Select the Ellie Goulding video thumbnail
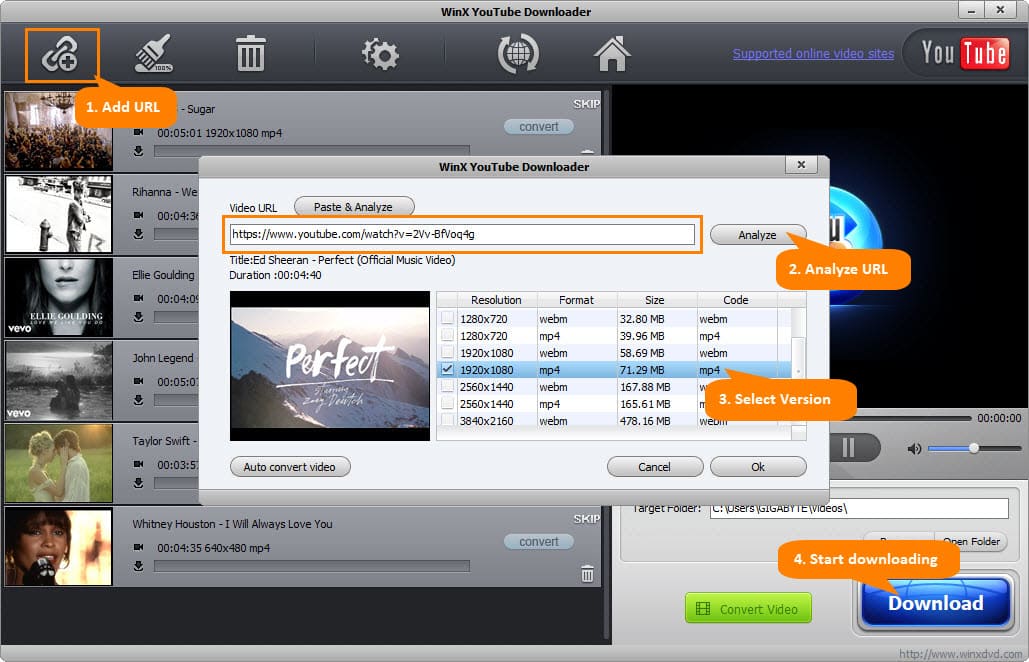The image size is (1029, 662). coord(58,297)
